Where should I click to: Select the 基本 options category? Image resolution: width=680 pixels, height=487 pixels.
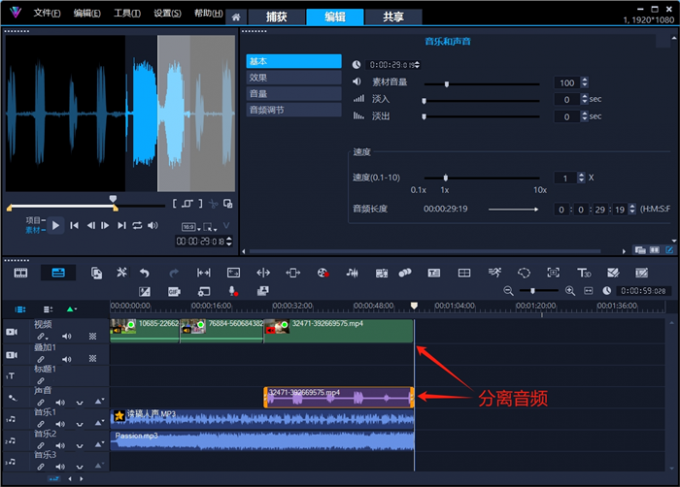294,61
